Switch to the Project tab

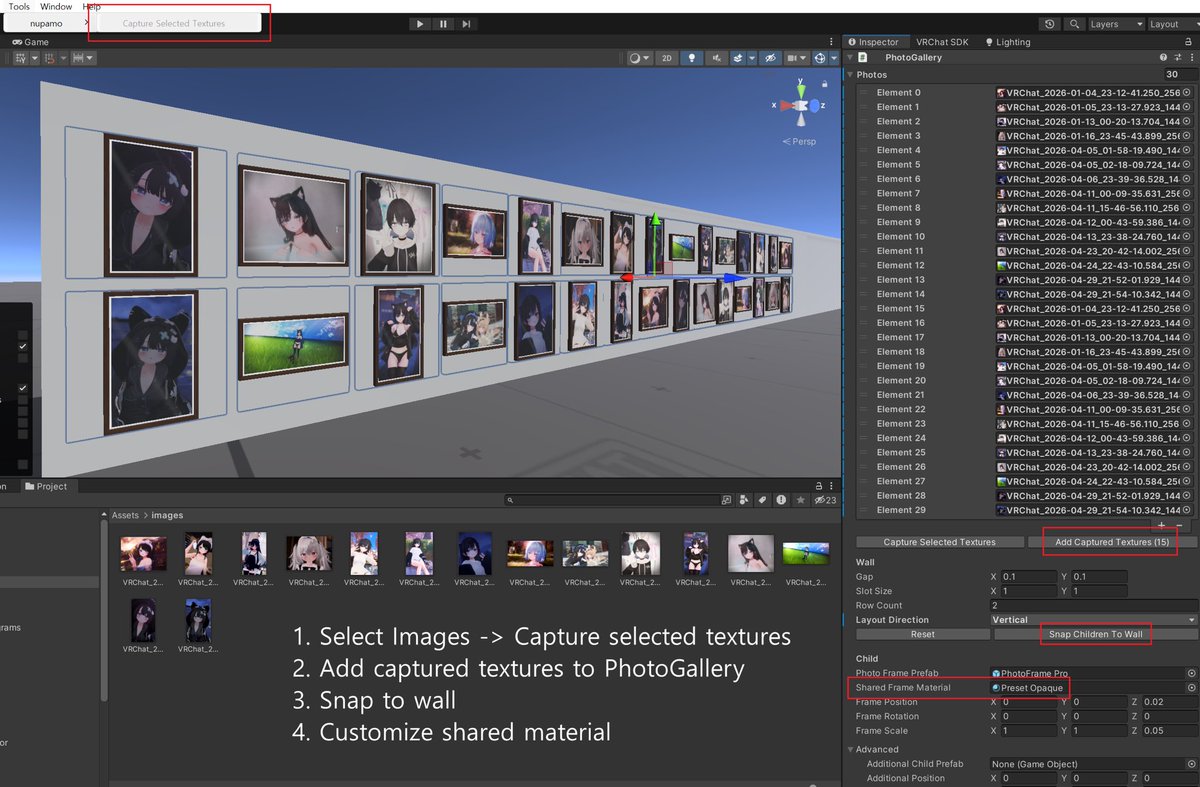pyautogui.click(x=46, y=487)
